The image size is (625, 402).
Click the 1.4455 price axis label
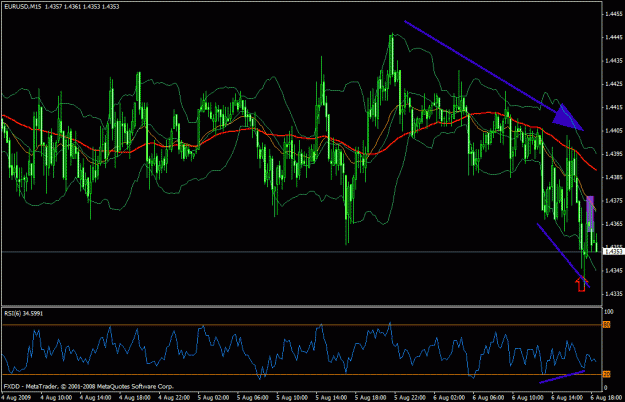pyautogui.click(x=613, y=14)
